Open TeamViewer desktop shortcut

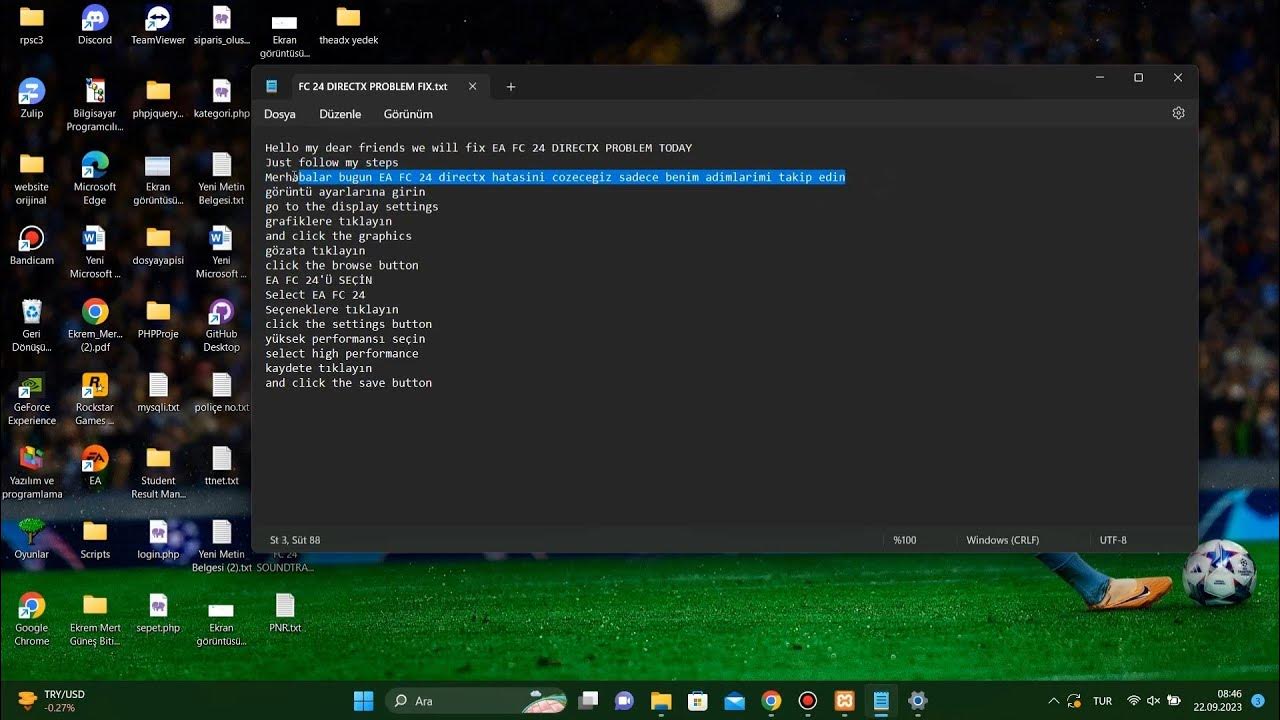click(158, 26)
